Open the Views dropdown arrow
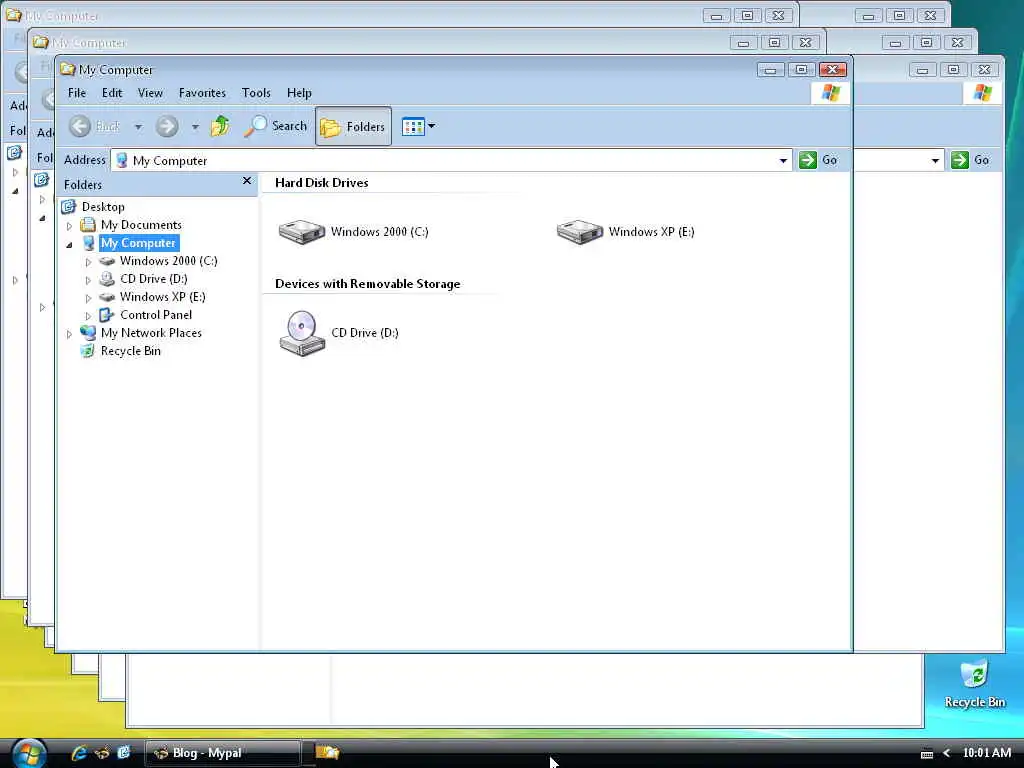 pos(432,126)
